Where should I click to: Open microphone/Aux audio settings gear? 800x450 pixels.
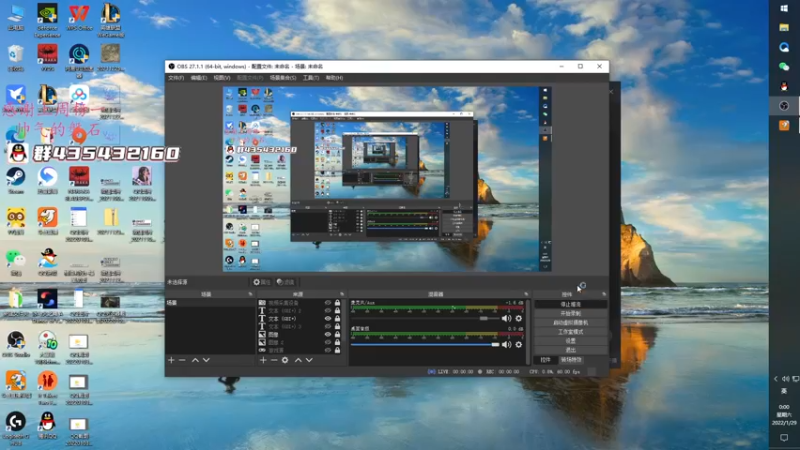(x=518, y=318)
